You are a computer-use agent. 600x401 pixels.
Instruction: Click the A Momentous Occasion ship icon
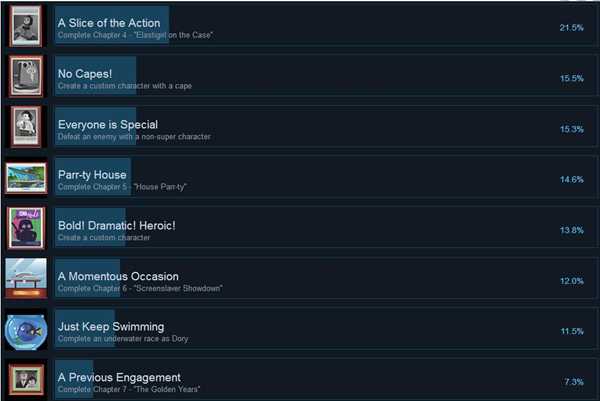tap(26, 278)
